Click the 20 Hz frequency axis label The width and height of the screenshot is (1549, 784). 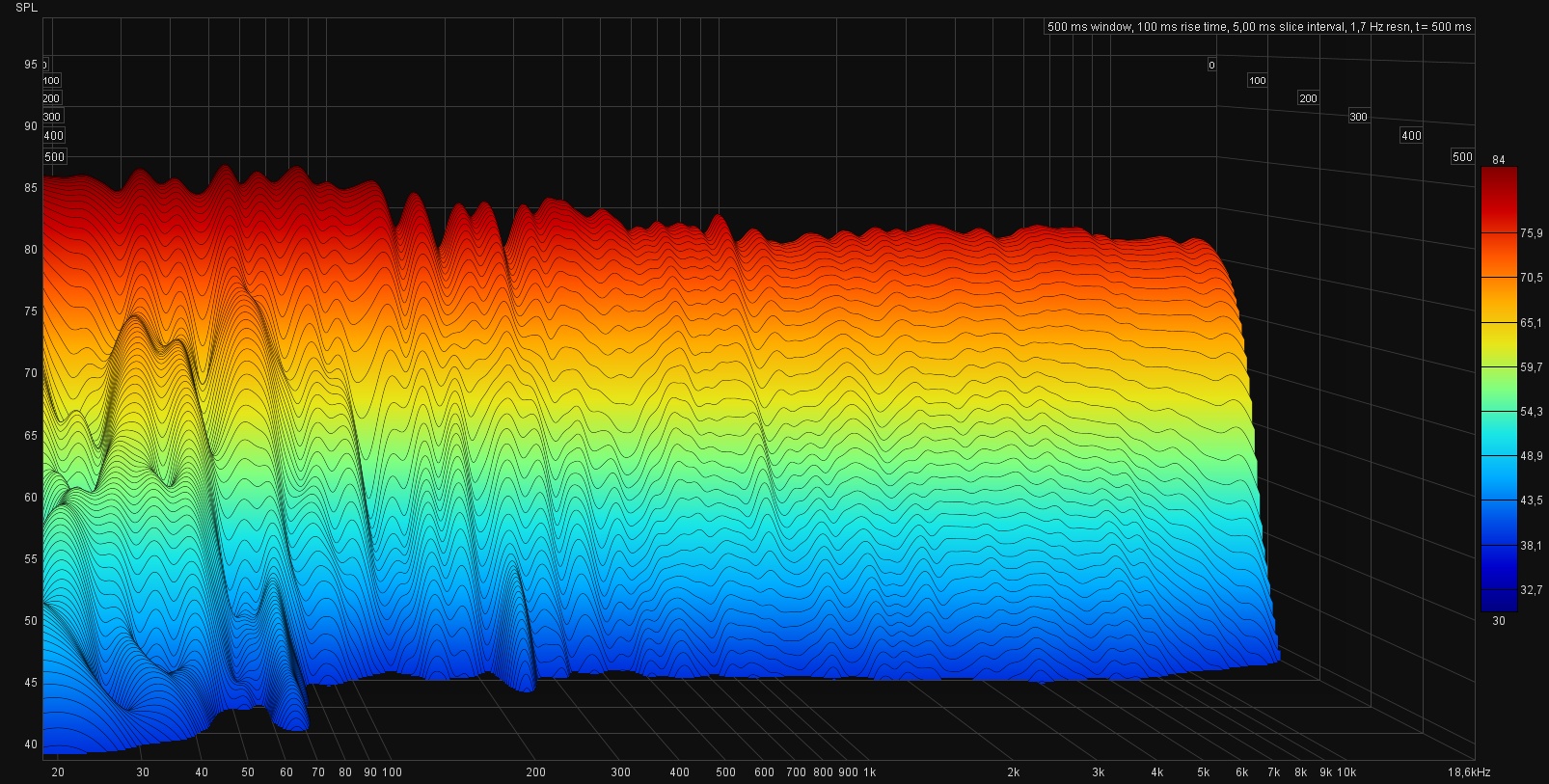(x=57, y=772)
